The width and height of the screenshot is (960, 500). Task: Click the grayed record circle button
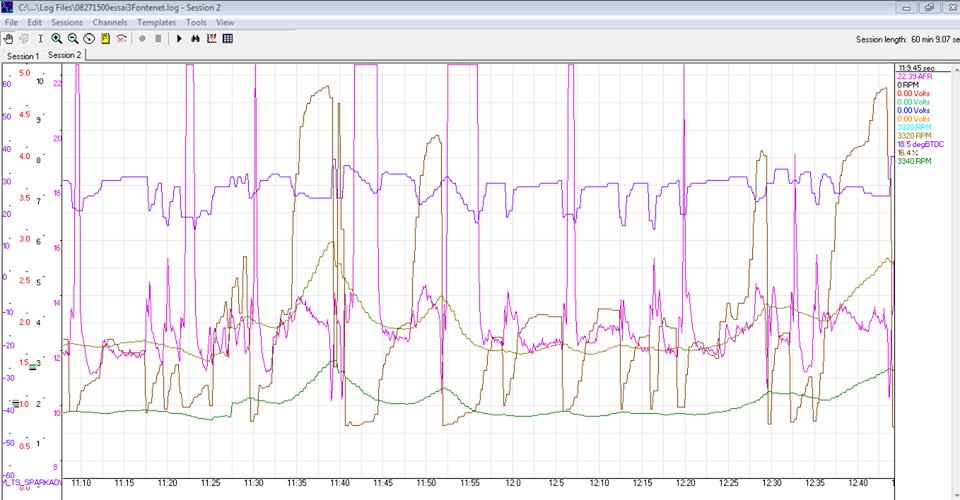(x=142, y=39)
